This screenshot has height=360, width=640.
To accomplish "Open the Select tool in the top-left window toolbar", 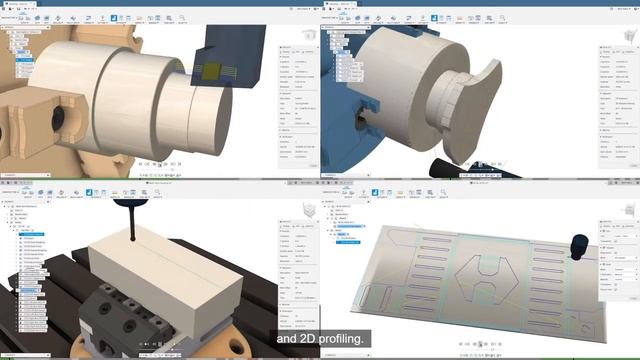I will [x=182, y=18].
